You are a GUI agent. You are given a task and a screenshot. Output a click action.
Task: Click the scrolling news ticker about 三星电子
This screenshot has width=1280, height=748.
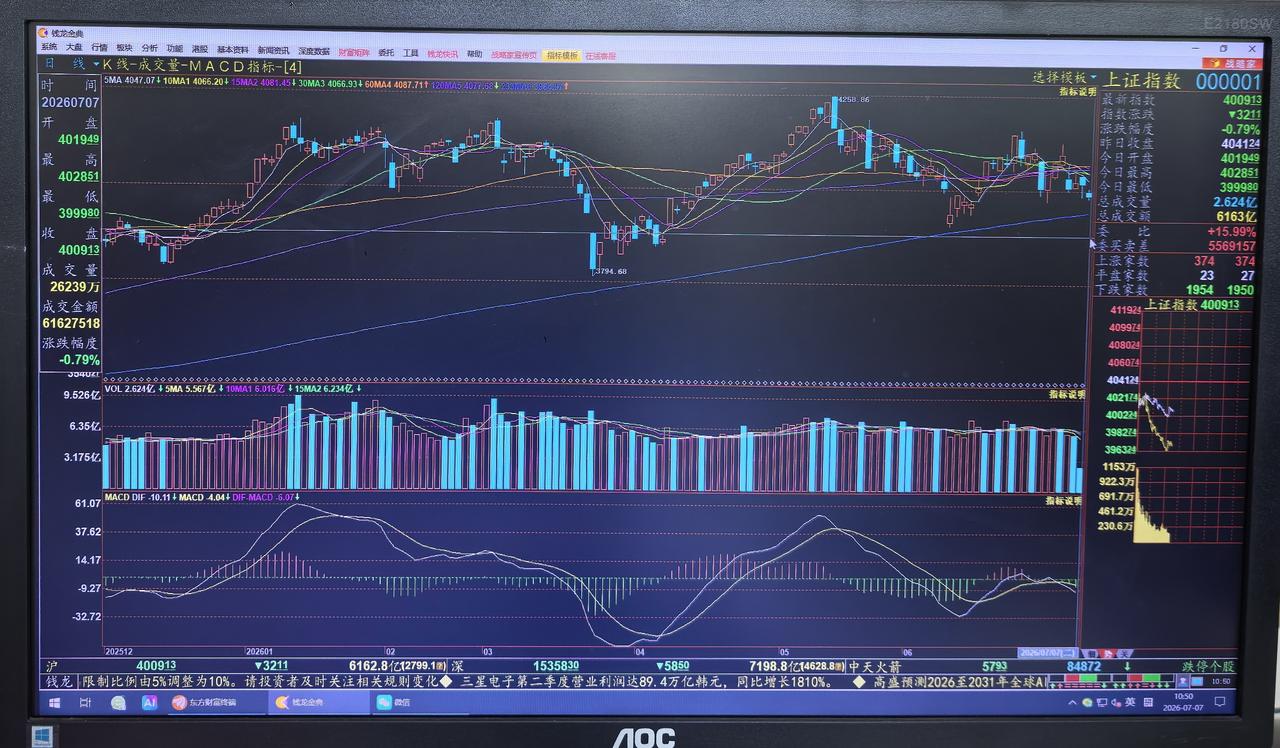point(645,682)
